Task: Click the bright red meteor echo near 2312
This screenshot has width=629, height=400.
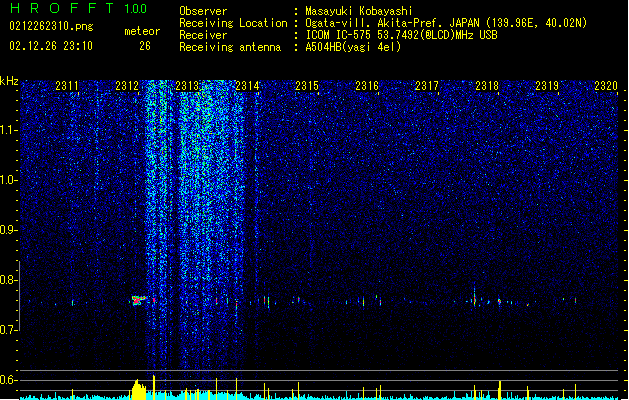Action: (138, 300)
